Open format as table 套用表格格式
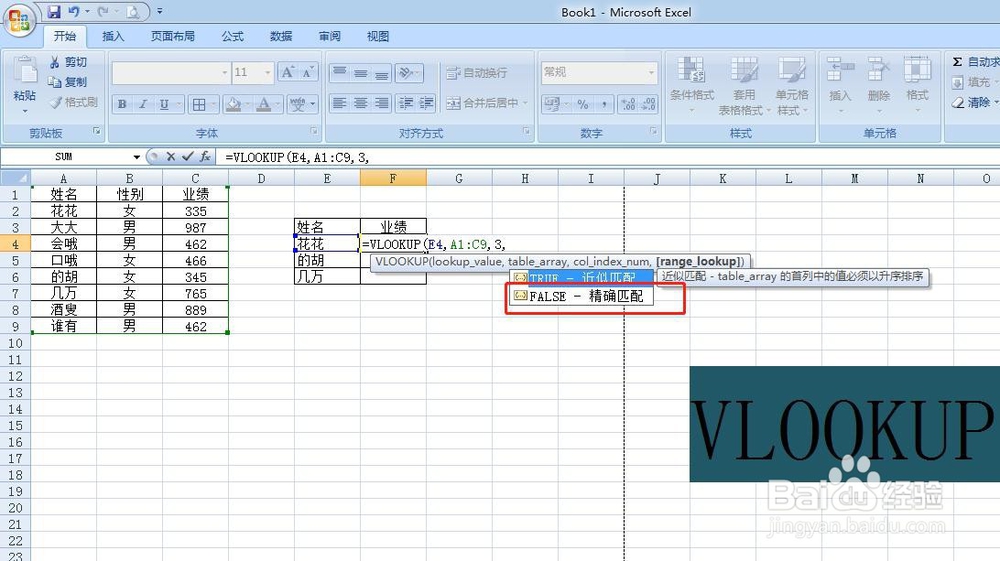The width and height of the screenshot is (1000, 561). point(744,85)
